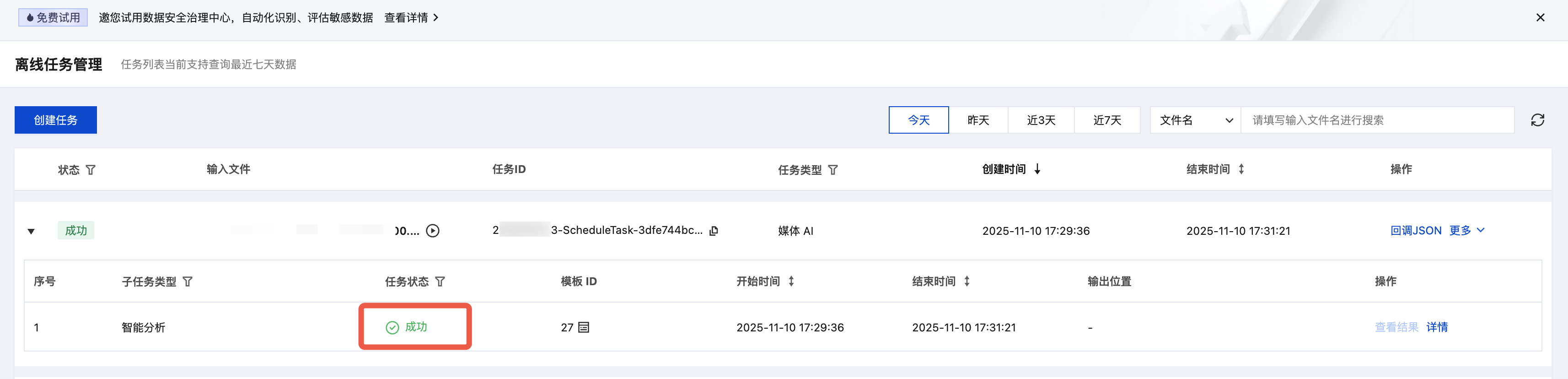Click the play icon beside the input file
The height and width of the screenshot is (379, 1568).
coord(432,231)
